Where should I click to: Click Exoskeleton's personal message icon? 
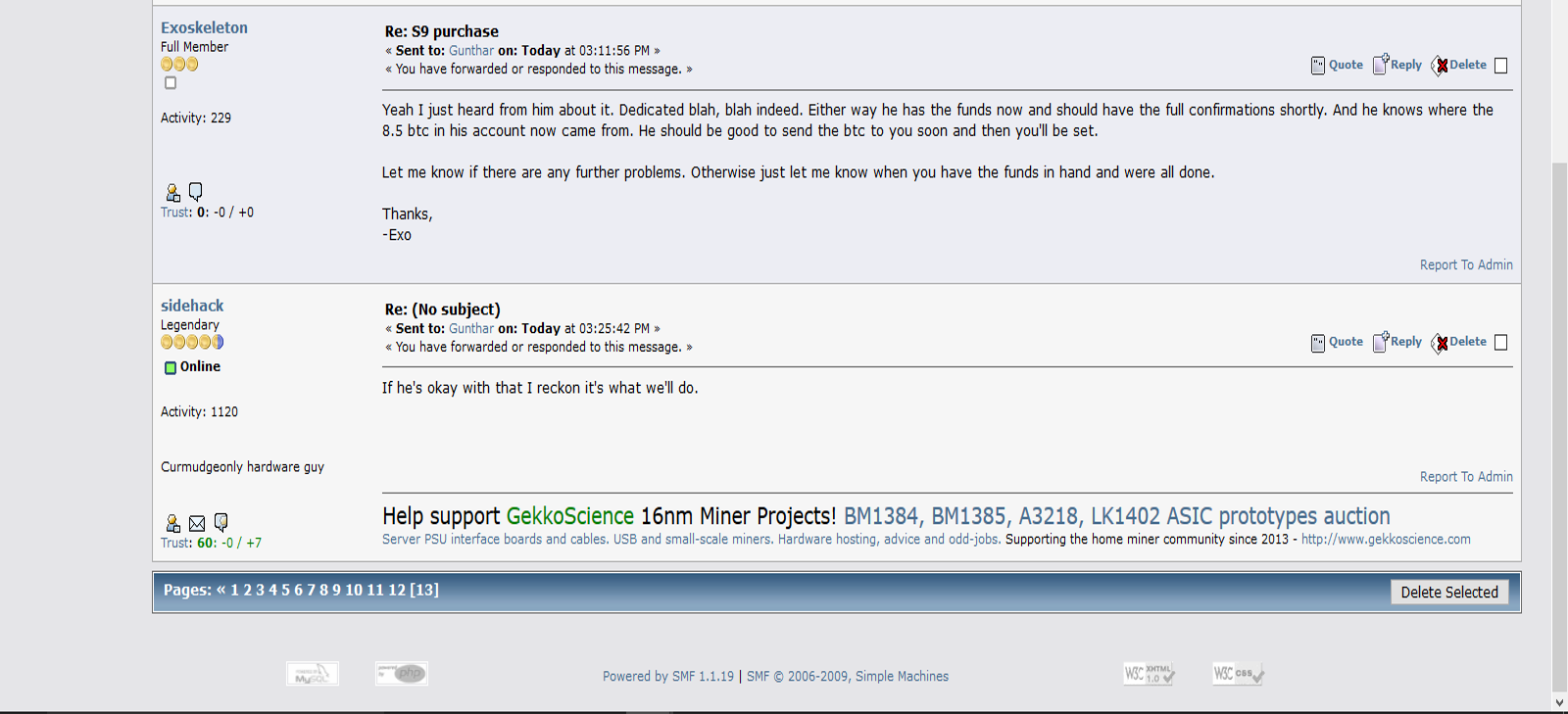[x=196, y=192]
